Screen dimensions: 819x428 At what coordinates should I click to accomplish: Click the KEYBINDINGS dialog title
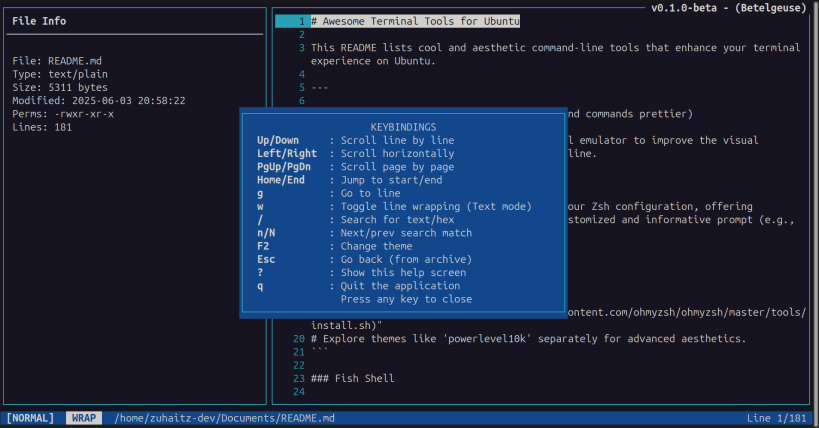coord(403,127)
